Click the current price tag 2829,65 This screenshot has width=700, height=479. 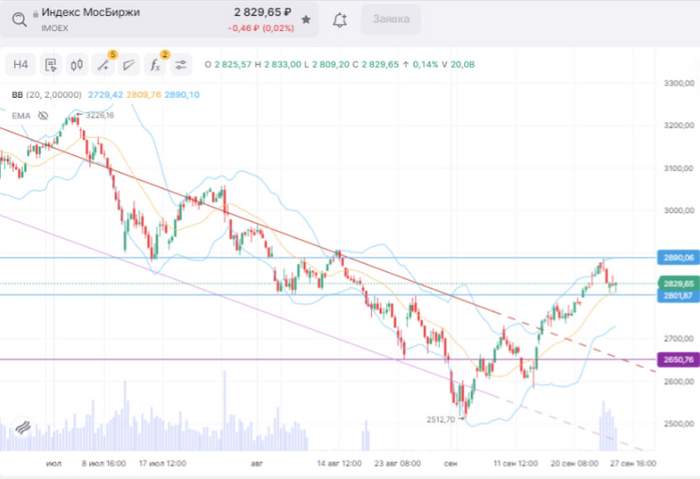[677, 283]
